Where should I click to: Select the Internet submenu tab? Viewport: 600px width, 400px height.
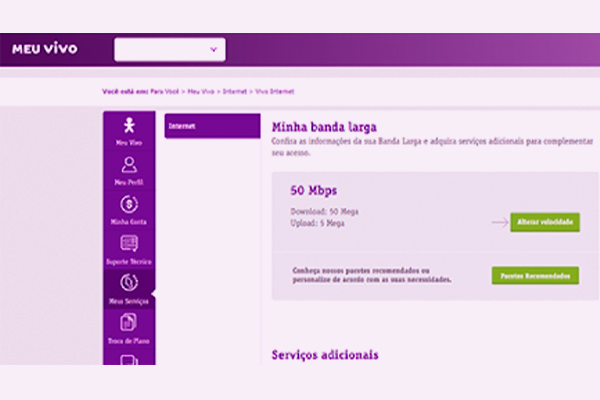212,126
